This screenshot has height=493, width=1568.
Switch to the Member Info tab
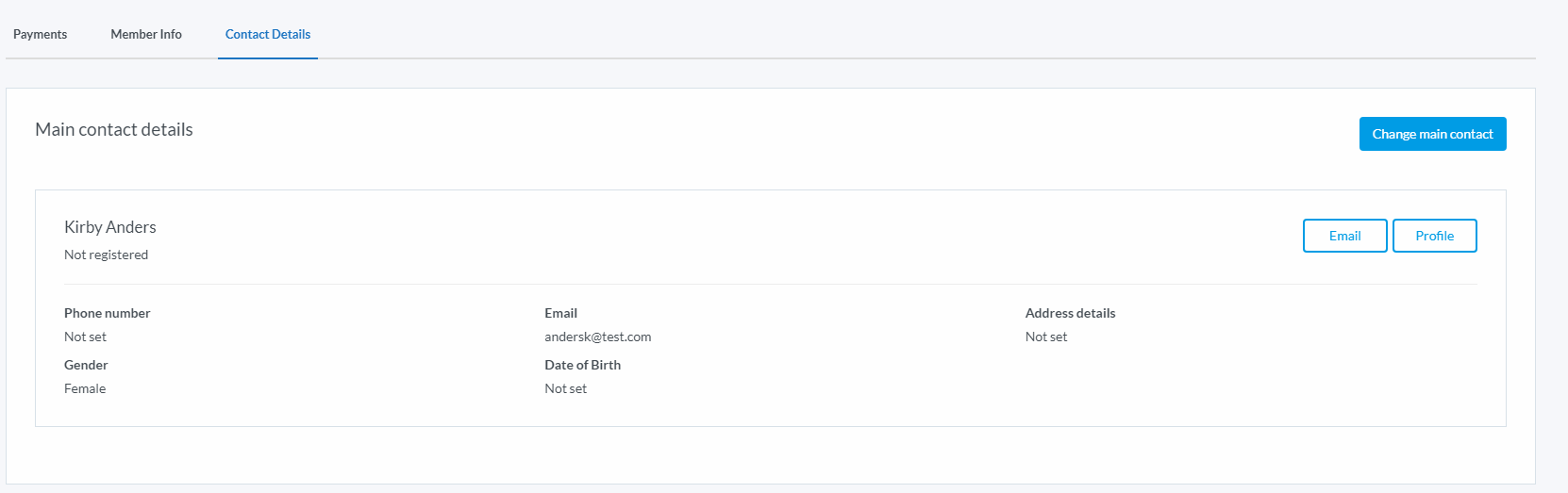coord(146,35)
